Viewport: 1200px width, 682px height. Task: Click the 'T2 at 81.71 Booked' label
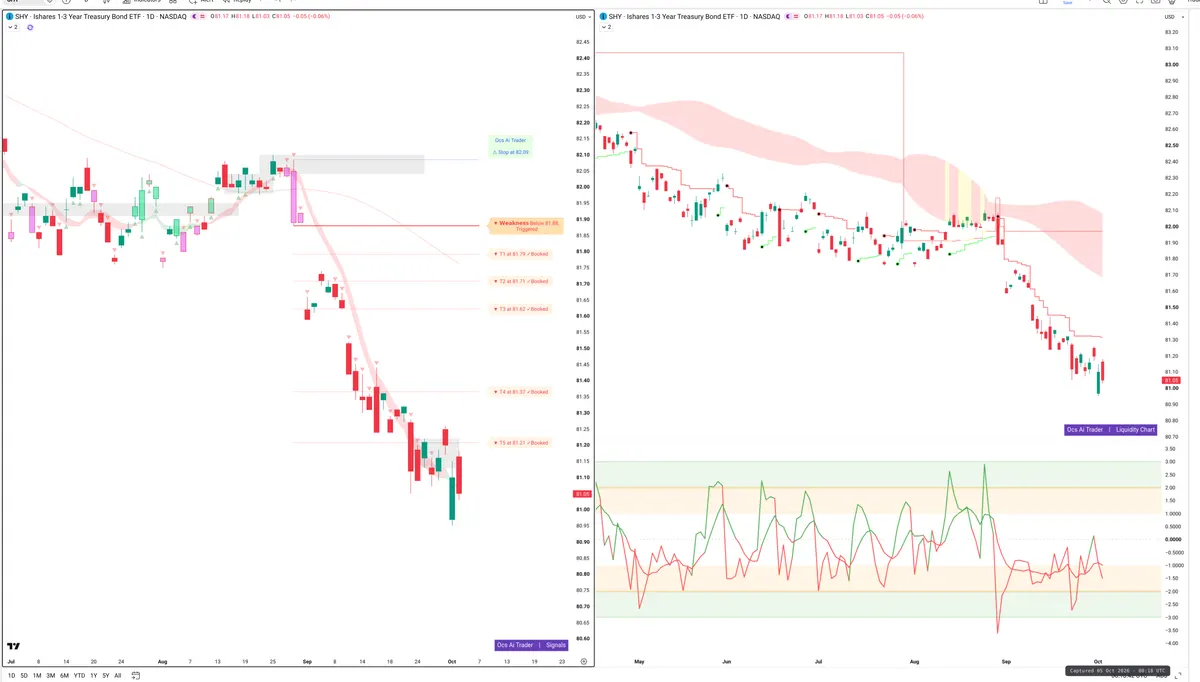[x=521, y=281]
